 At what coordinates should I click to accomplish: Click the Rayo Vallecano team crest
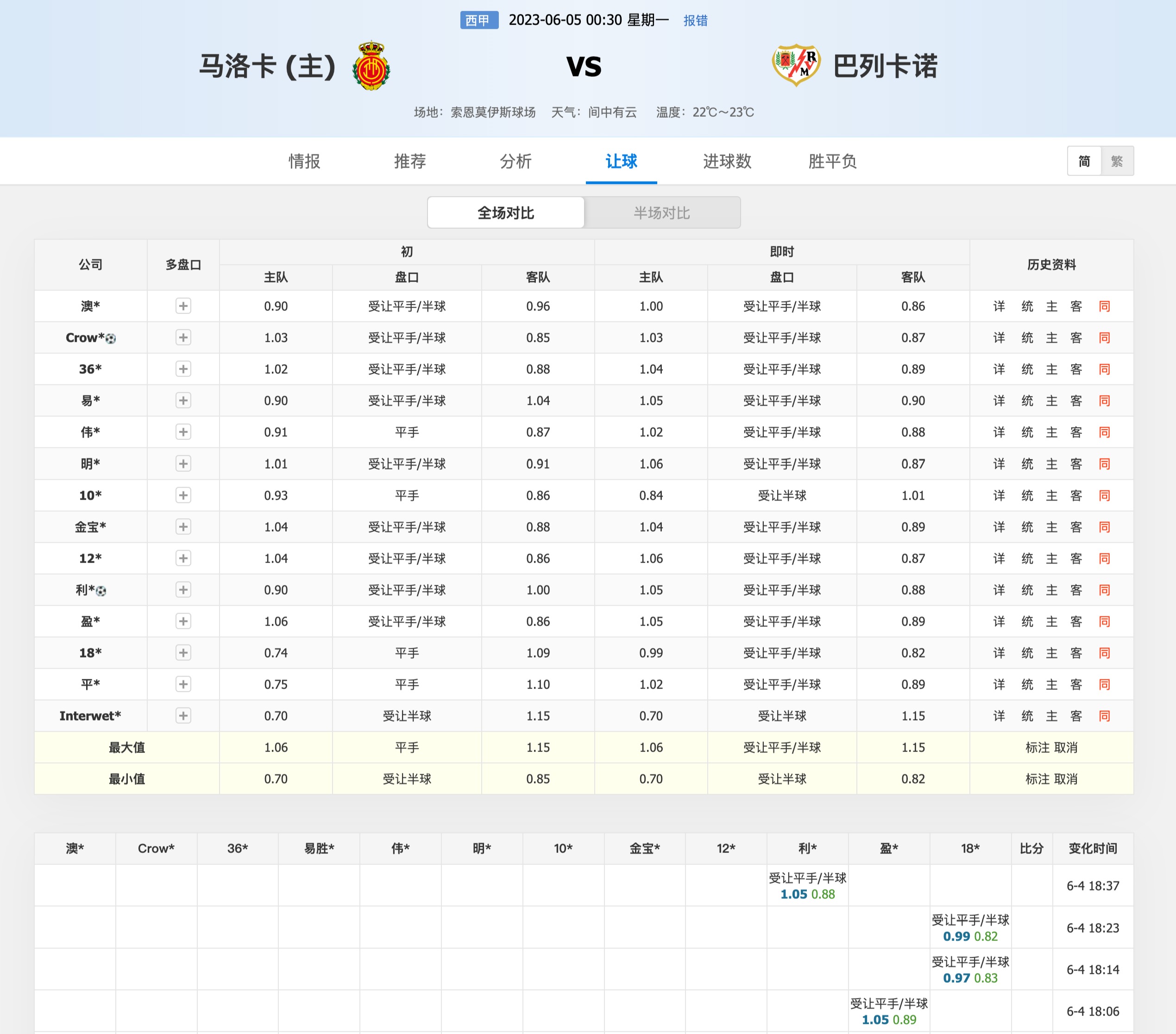coord(796,65)
